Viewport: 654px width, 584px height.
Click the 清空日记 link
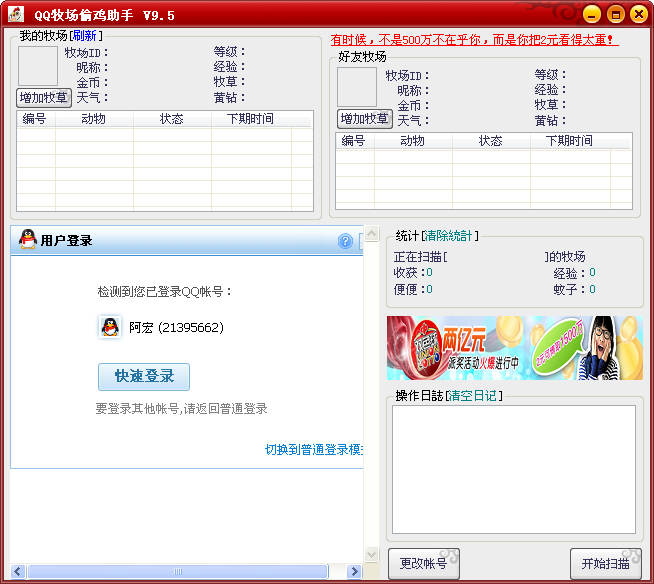[x=473, y=395]
